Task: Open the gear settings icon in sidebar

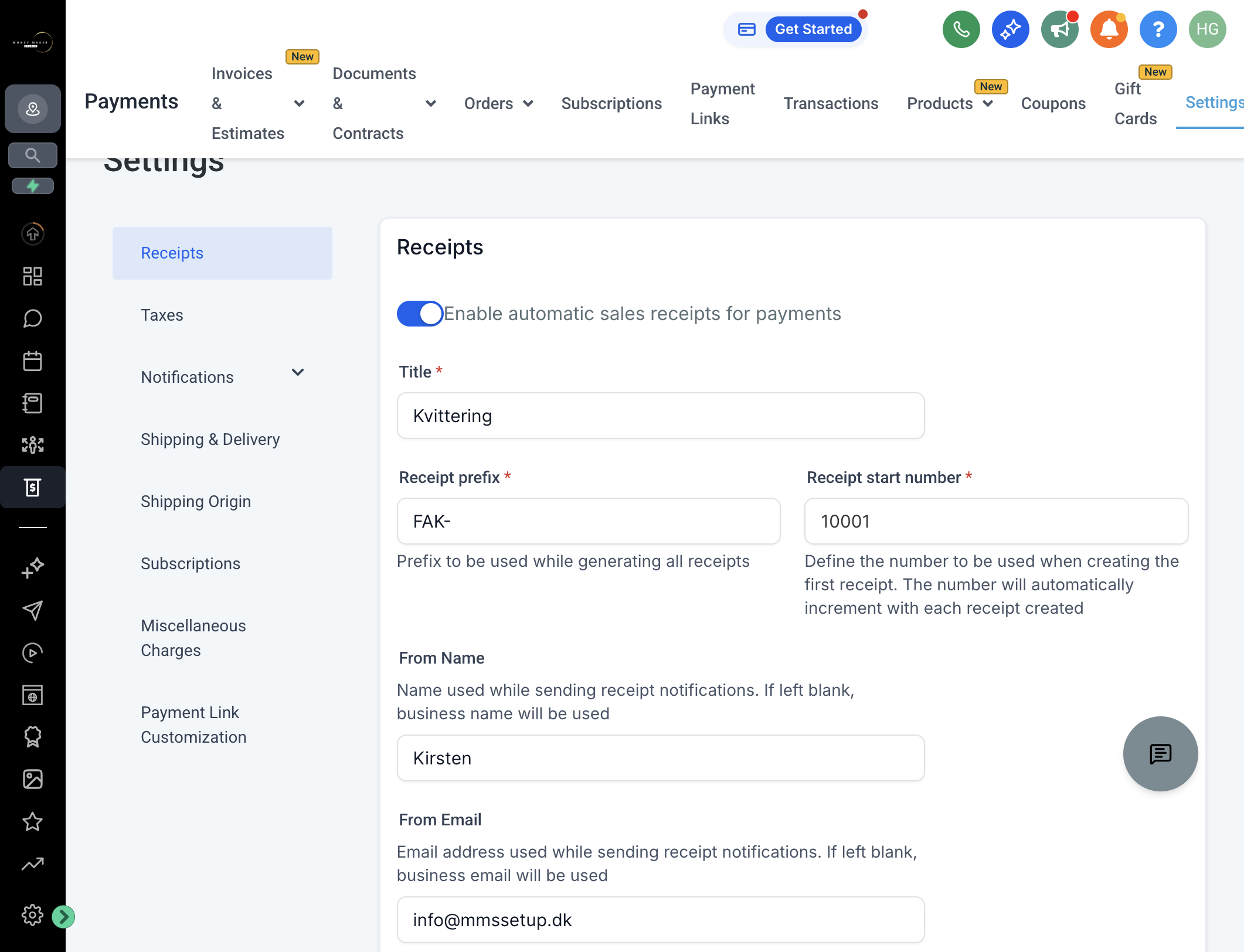Action: 33,915
